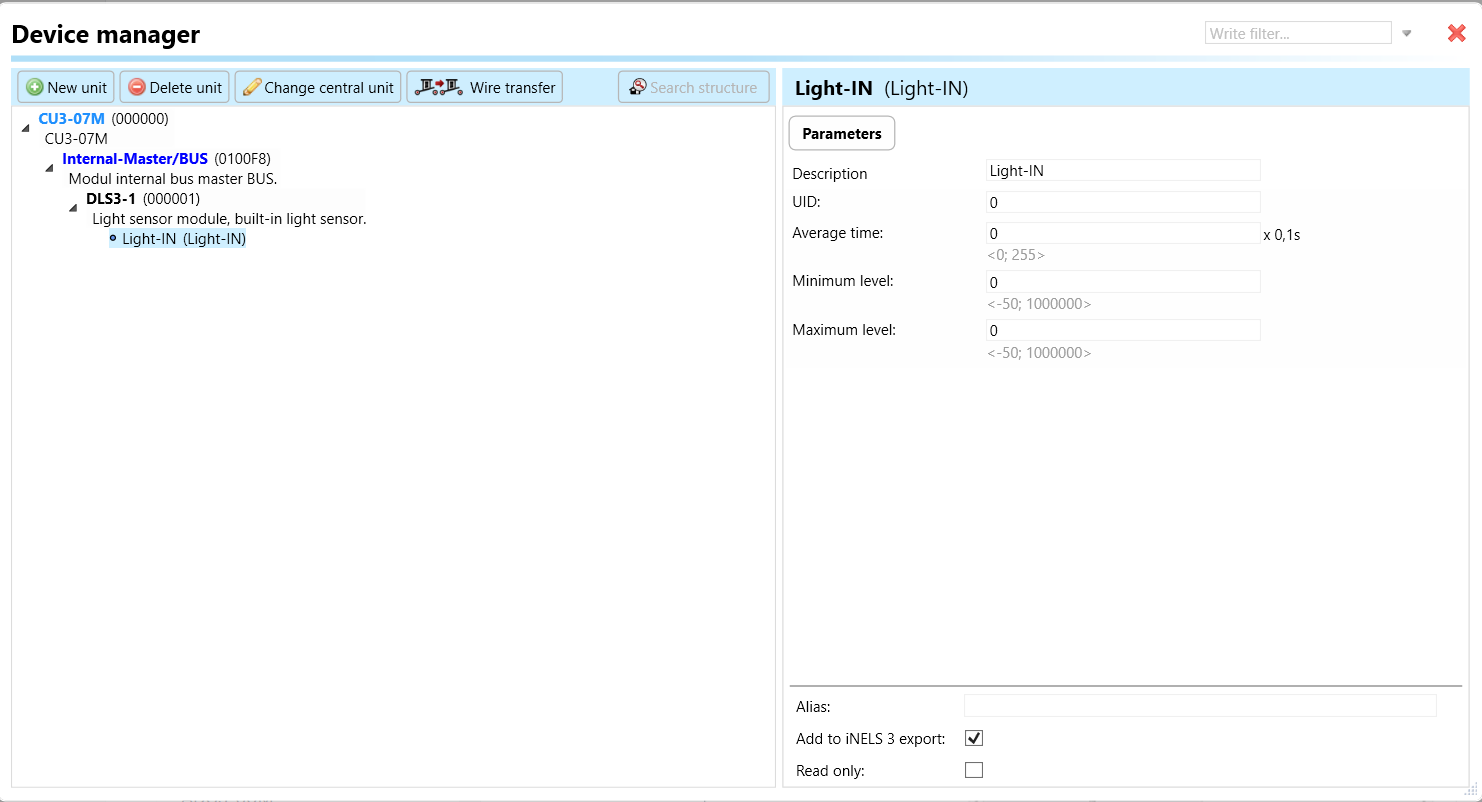Start a Wire transfer
Image resolution: width=1482 pixels, height=802 pixels.
(485, 87)
